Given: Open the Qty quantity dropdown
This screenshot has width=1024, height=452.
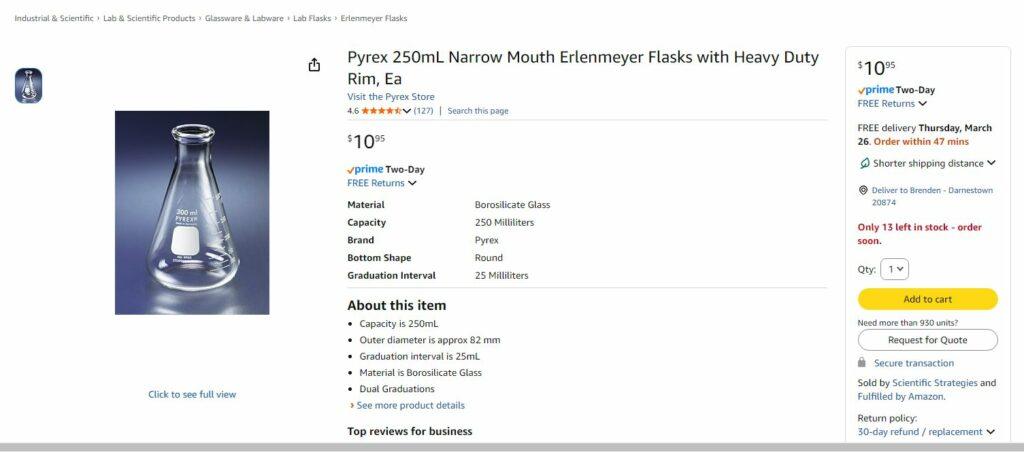Looking at the screenshot, I should (894, 269).
